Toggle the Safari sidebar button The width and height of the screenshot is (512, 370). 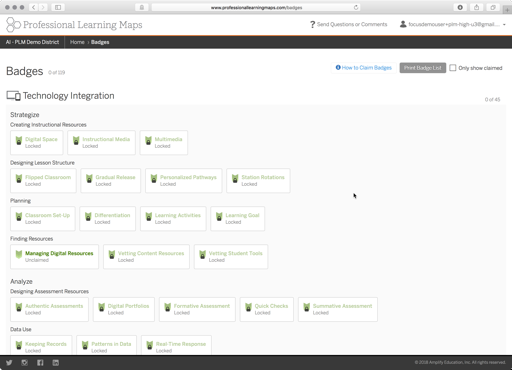[x=58, y=7]
